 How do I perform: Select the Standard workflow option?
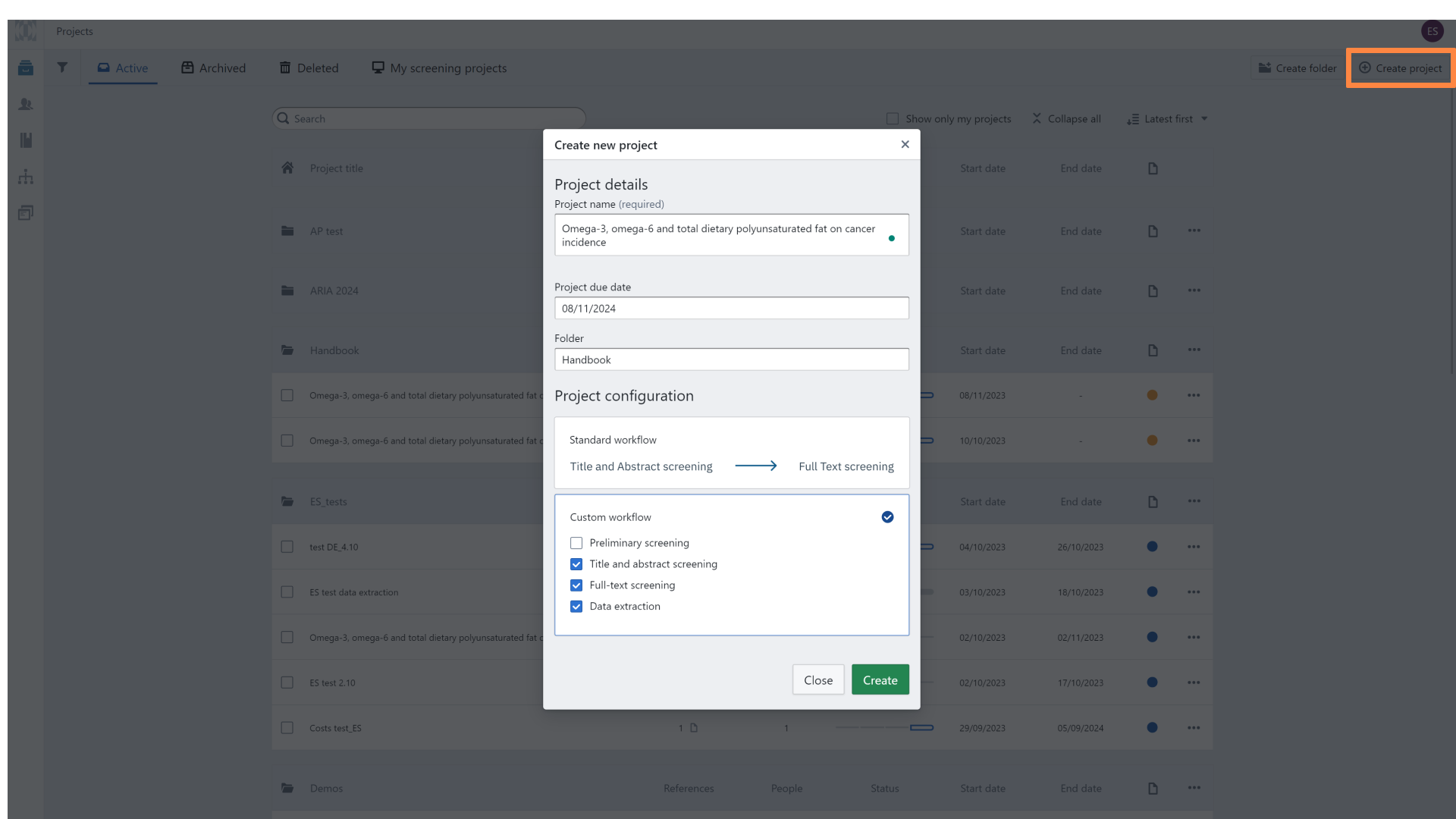(x=731, y=453)
